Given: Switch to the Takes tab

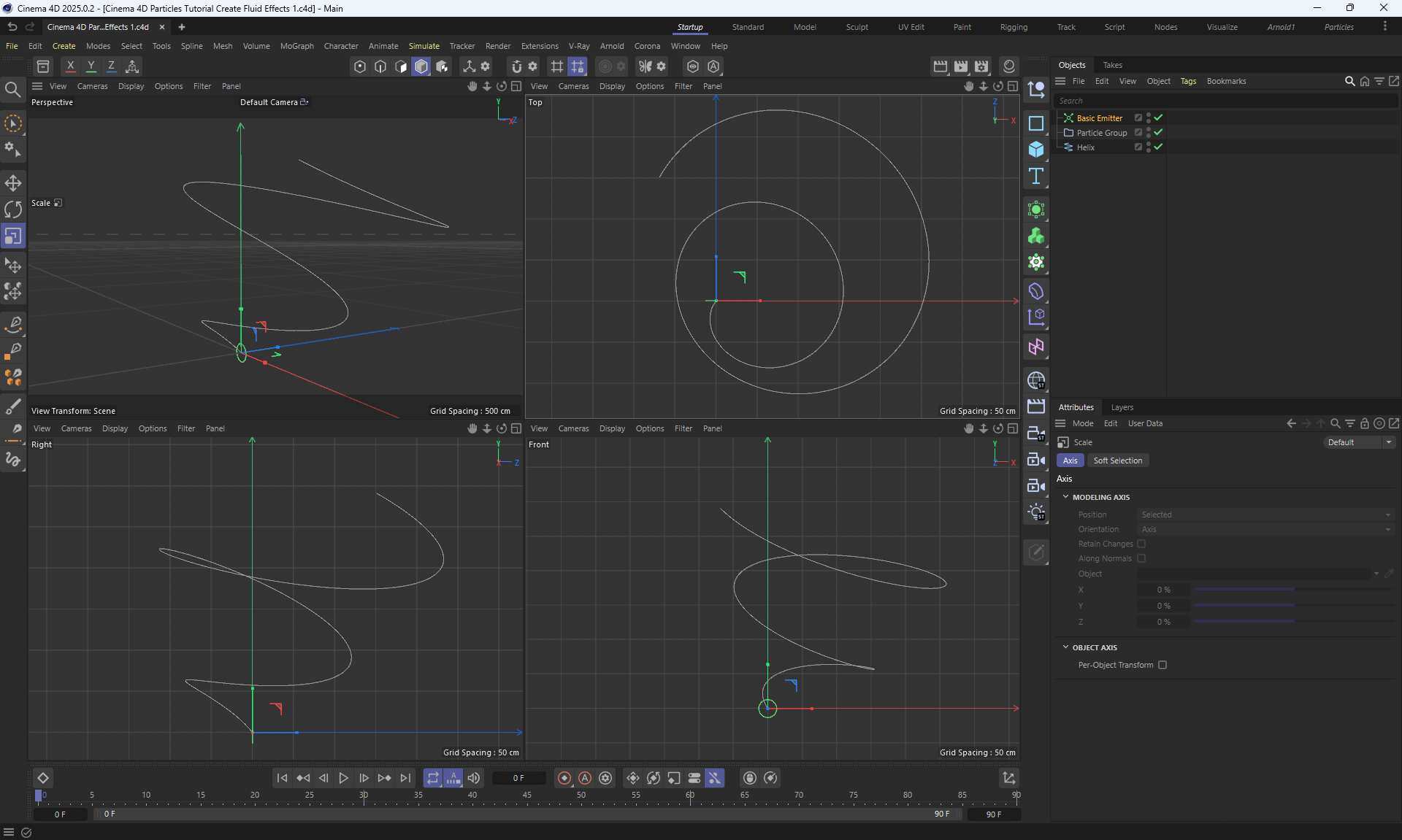Looking at the screenshot, I should [1112, 65].
